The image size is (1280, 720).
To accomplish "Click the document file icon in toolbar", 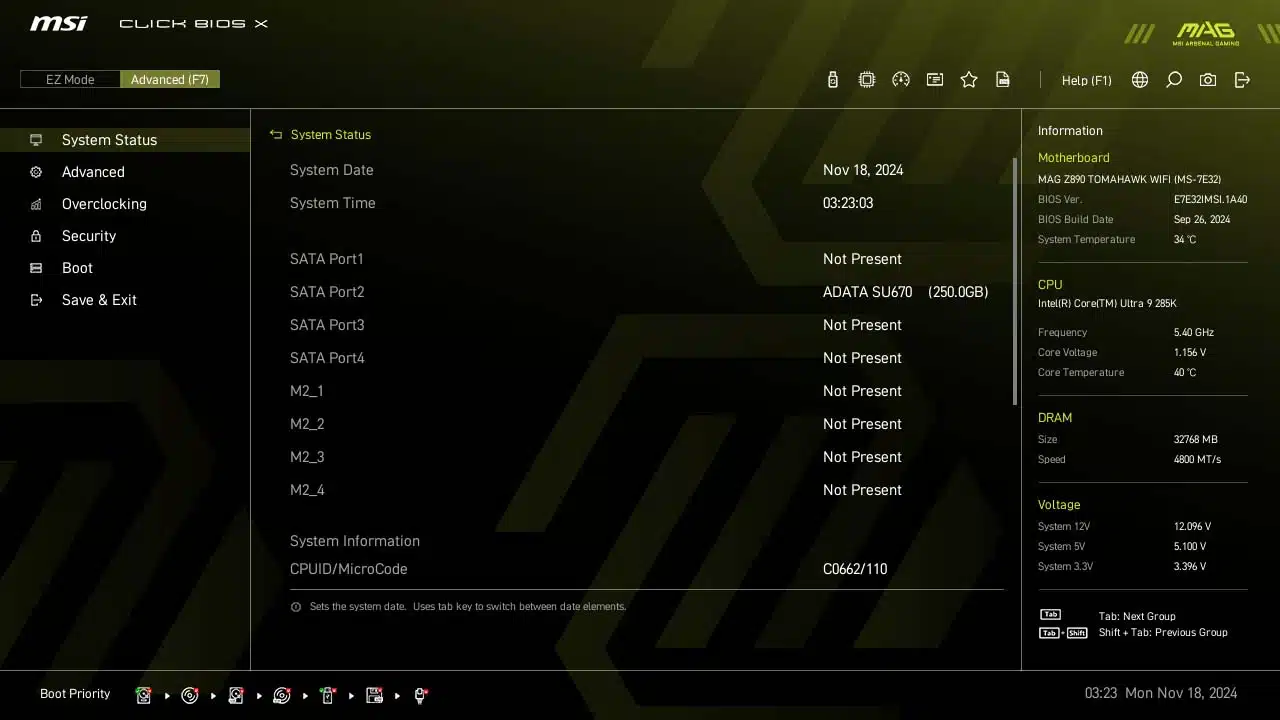I will click(1003, 80).
